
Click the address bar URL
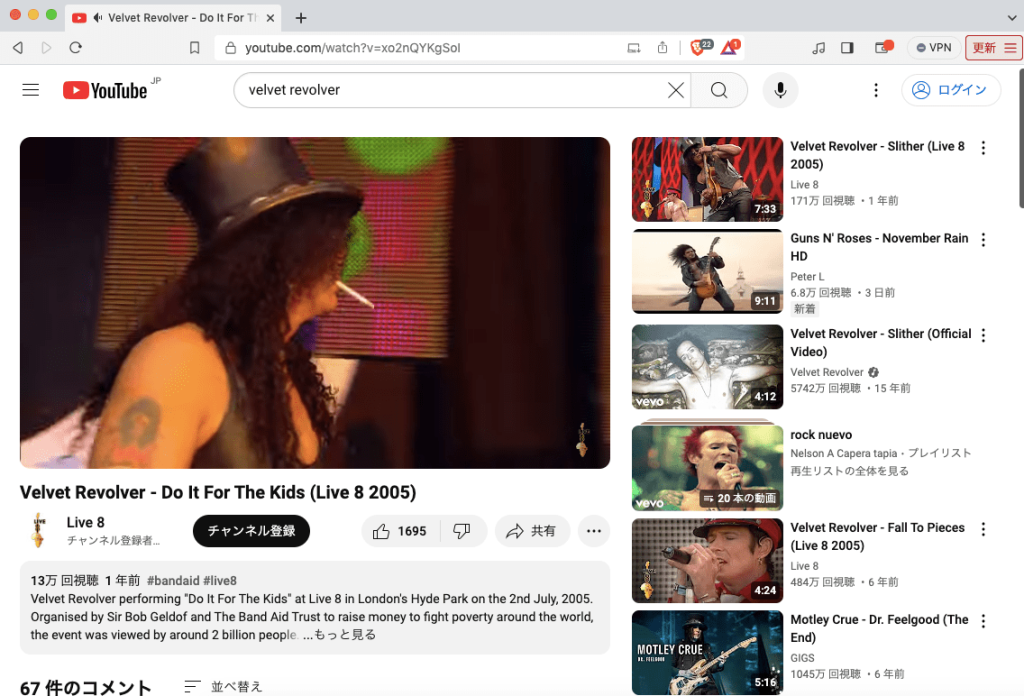353,48
